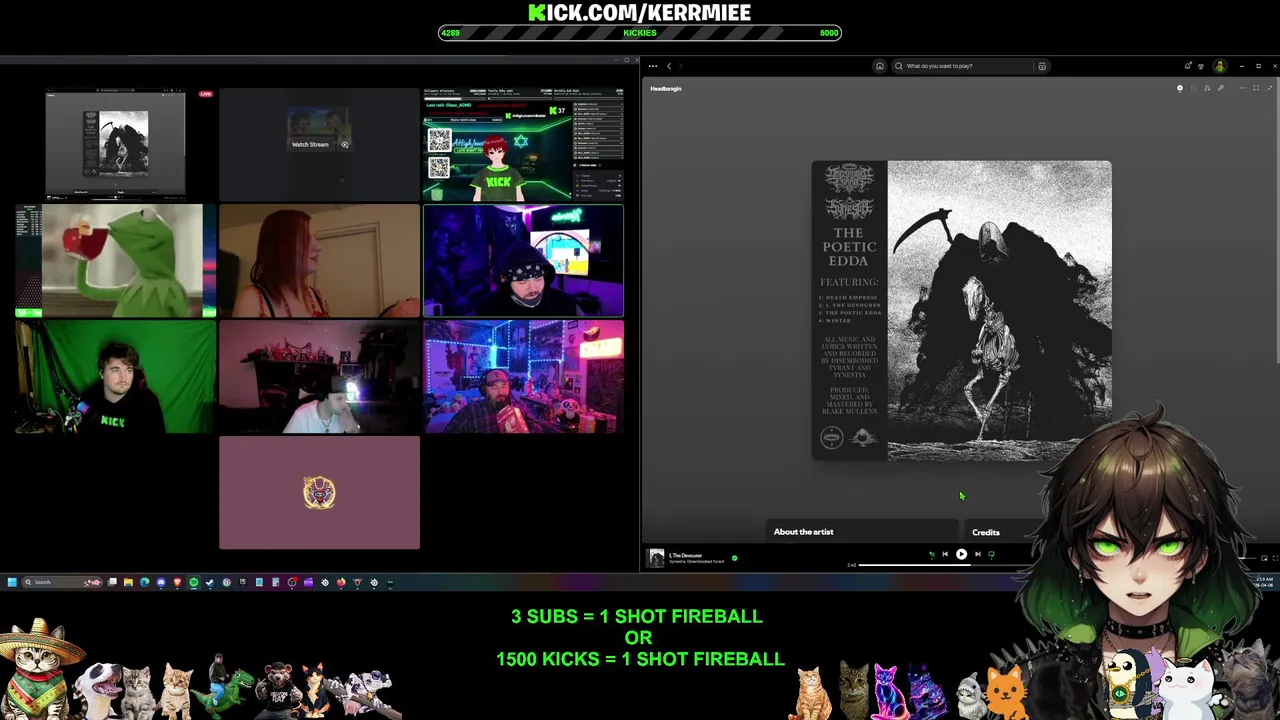The image size is (1280, 720).
Task: Click the Spotify play button
Action: [961, 554]
